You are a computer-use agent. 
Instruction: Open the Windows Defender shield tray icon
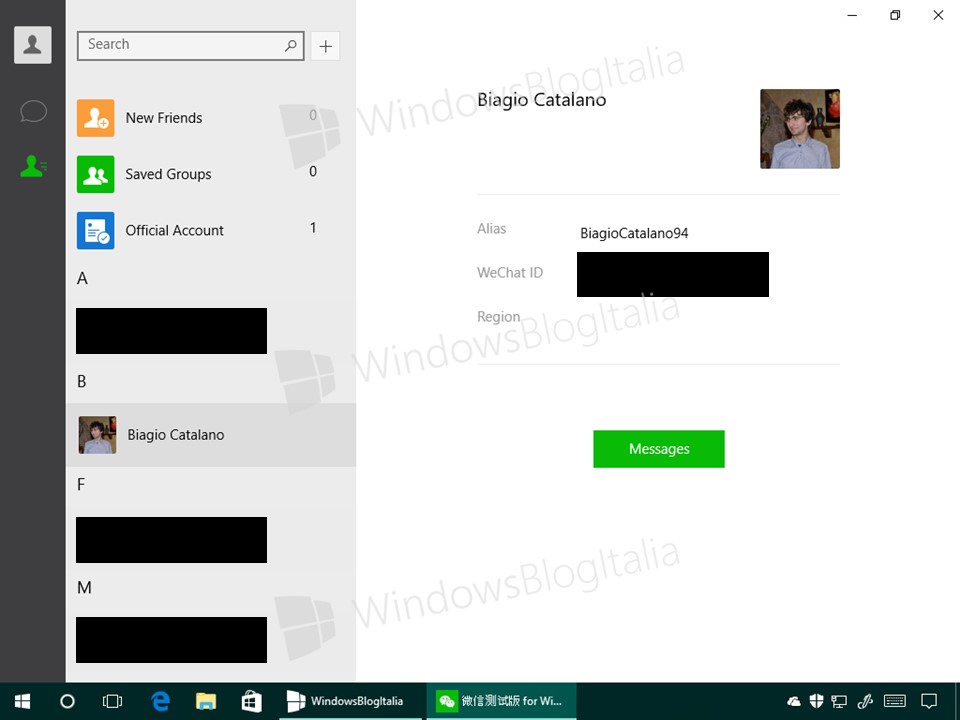[x=816, y=702]
